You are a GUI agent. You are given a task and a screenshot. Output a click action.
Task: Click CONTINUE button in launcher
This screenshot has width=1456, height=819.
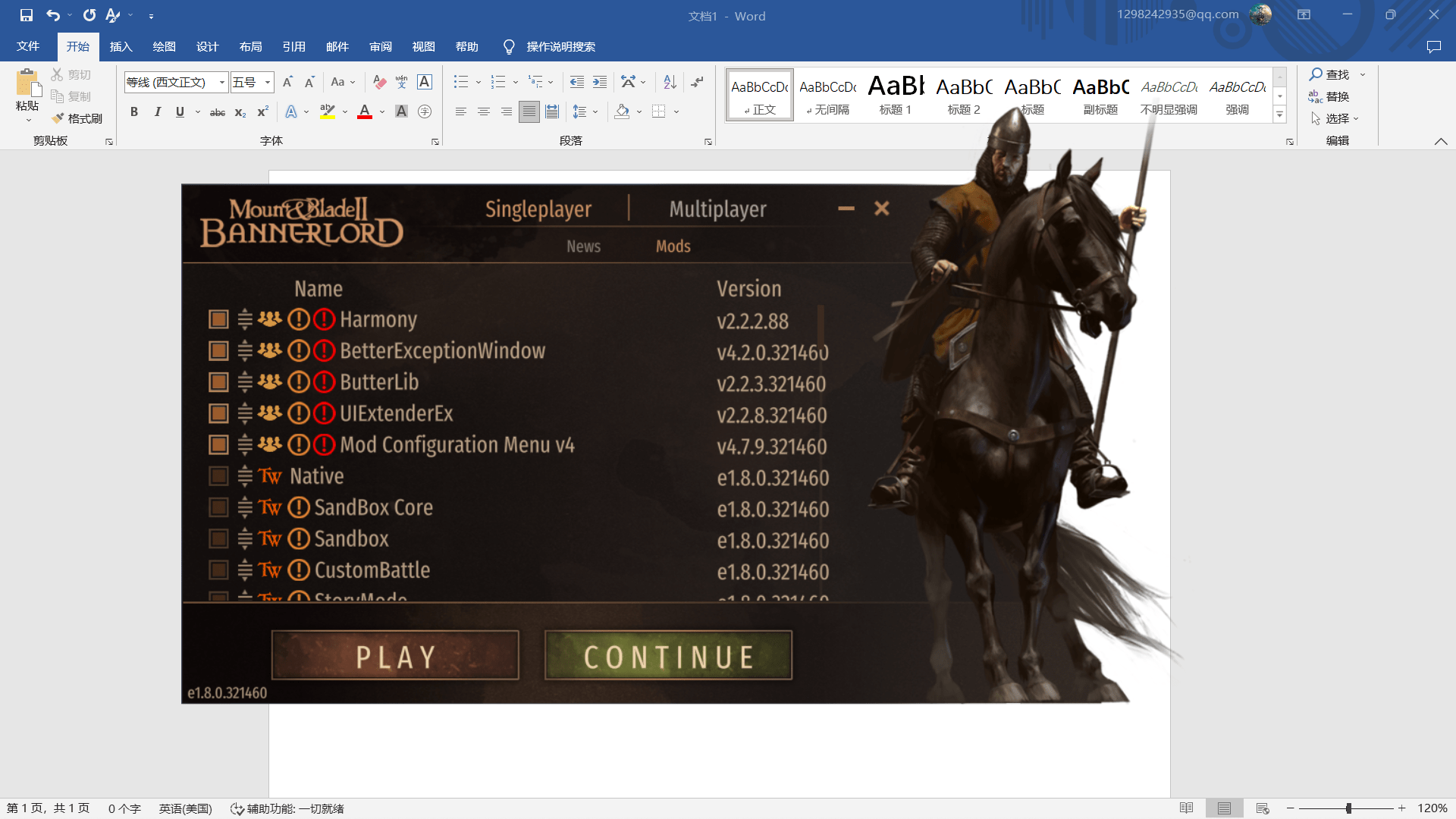point(668,656)
